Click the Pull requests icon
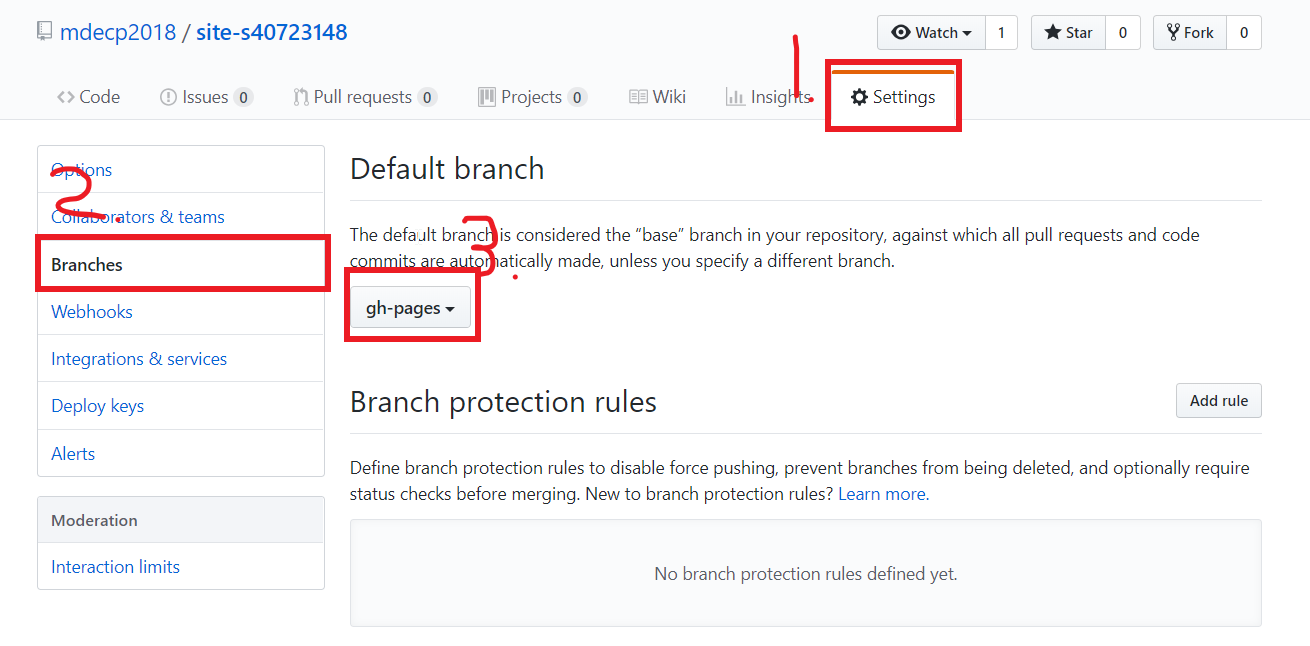This screenshot has width=1310, height=646. point(300,97)
